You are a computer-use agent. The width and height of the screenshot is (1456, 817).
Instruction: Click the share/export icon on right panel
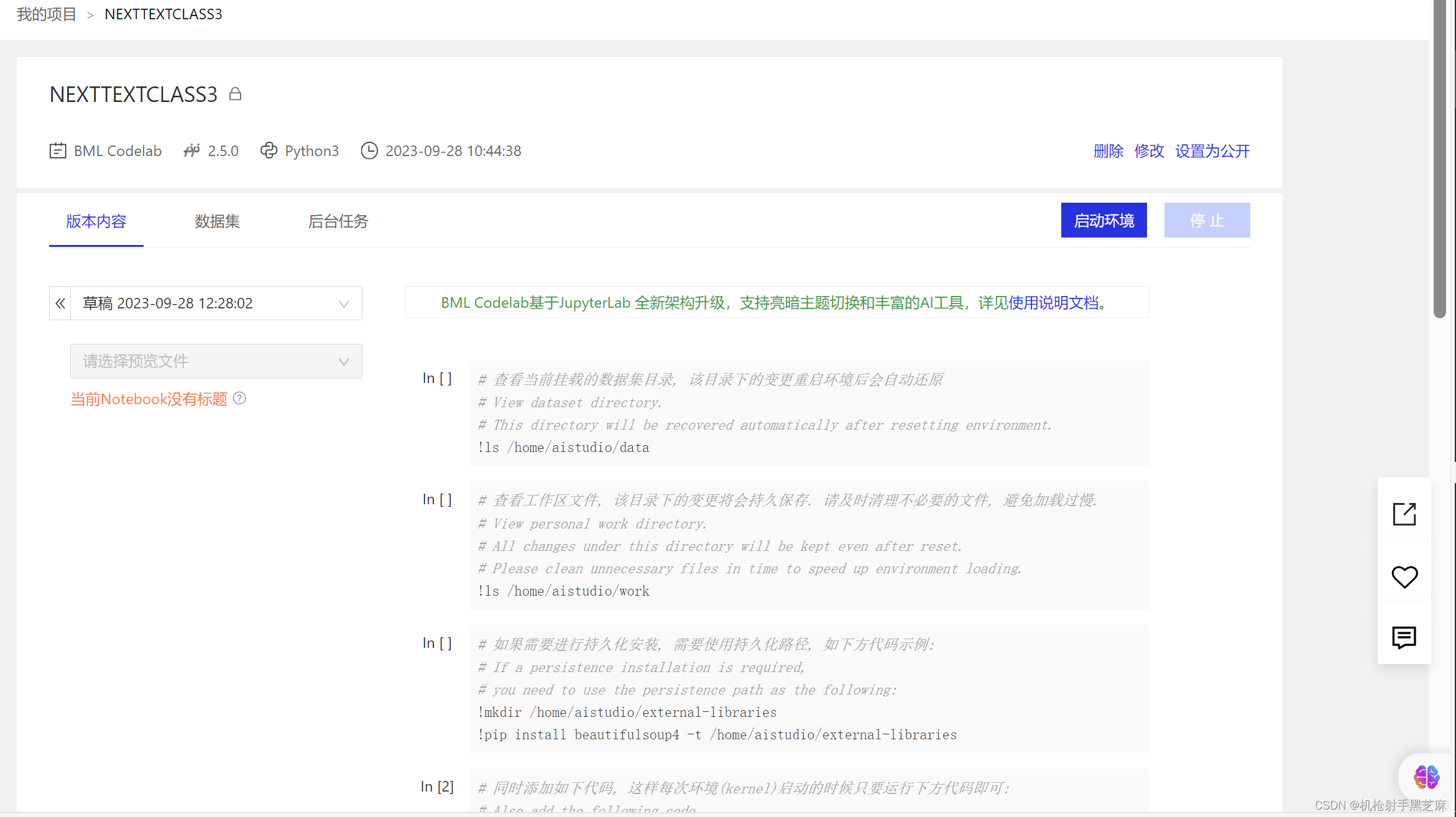(x=1404, y=514)
